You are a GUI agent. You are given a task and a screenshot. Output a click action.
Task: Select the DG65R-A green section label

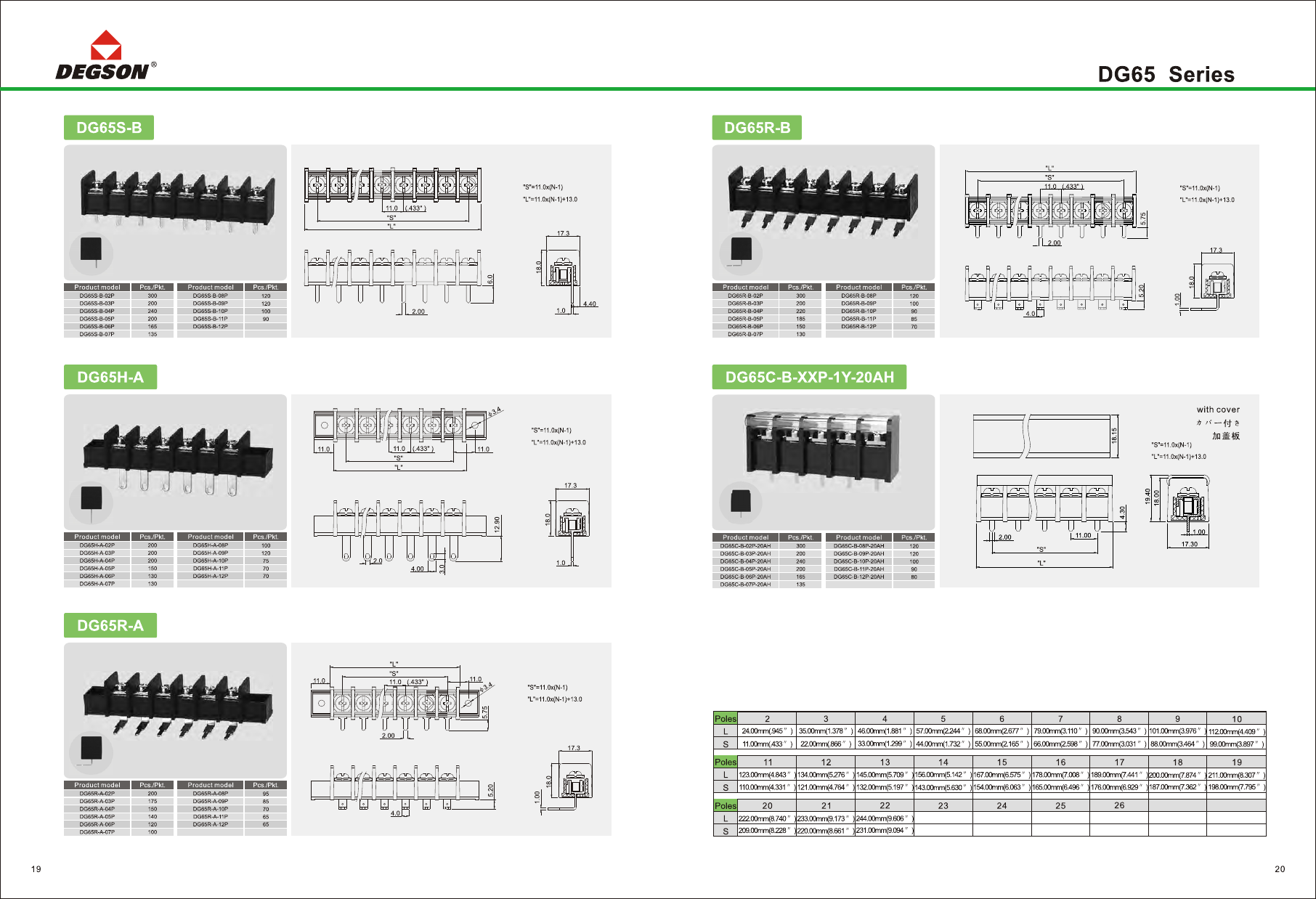110,626
